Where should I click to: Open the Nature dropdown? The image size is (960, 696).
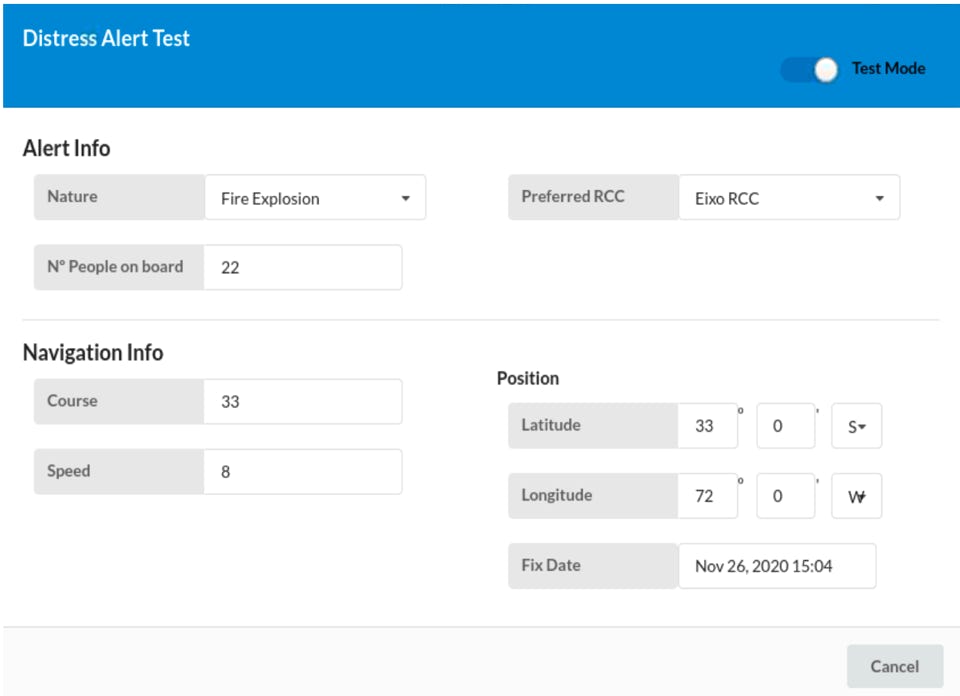click(315, 198)
